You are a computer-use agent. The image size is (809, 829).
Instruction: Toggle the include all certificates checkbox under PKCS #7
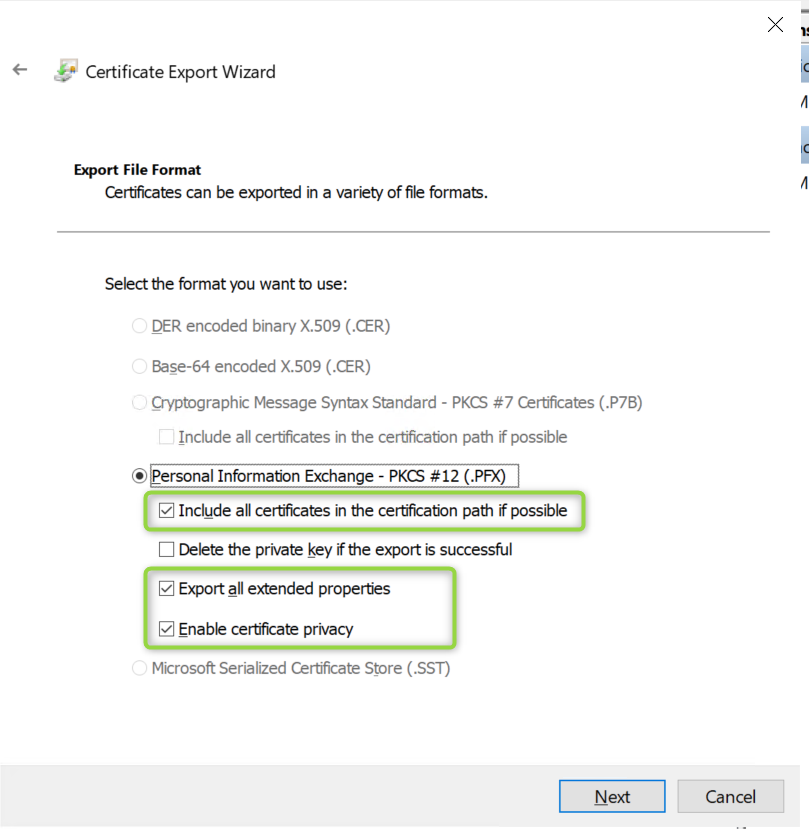click(x=166, y=437)
